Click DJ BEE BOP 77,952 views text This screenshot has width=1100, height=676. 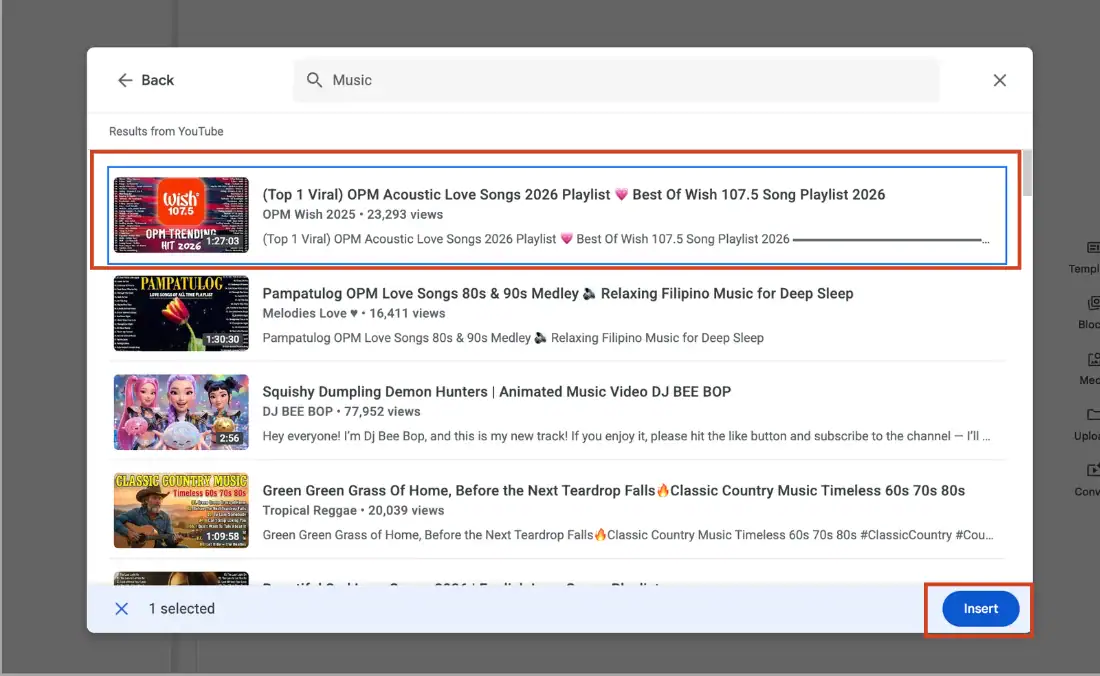pyautogui.click(x=342, y=412)
